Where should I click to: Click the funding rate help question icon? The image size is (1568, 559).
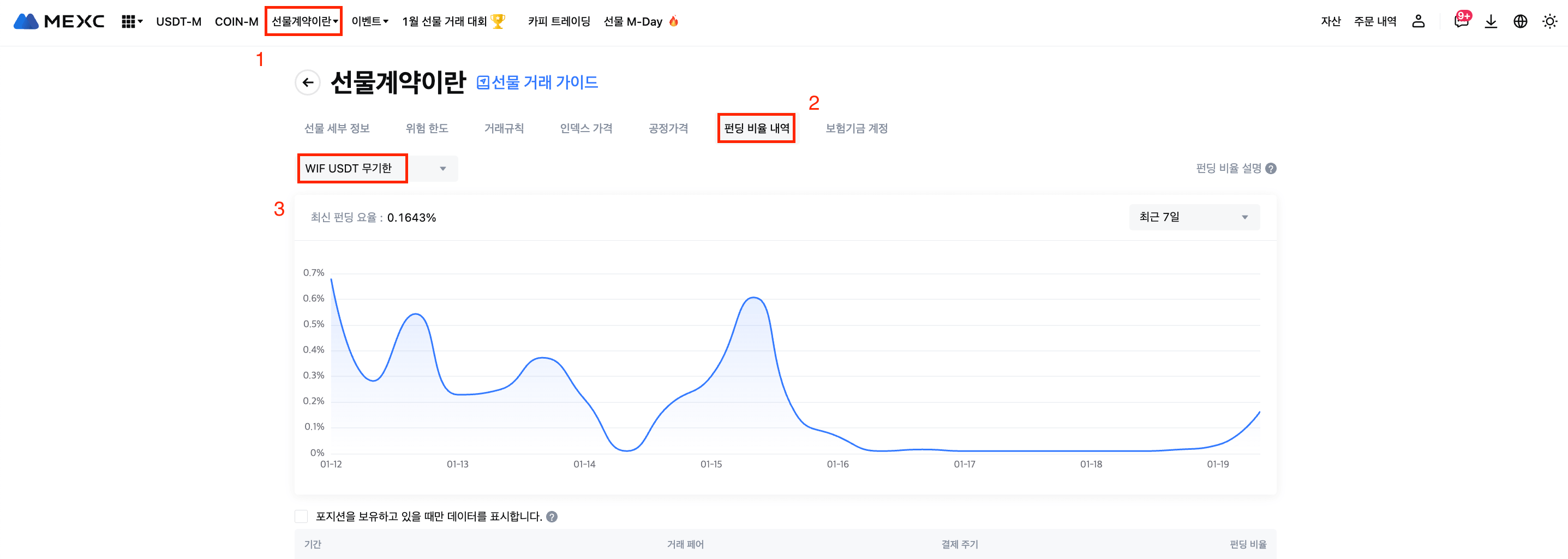1270,169
